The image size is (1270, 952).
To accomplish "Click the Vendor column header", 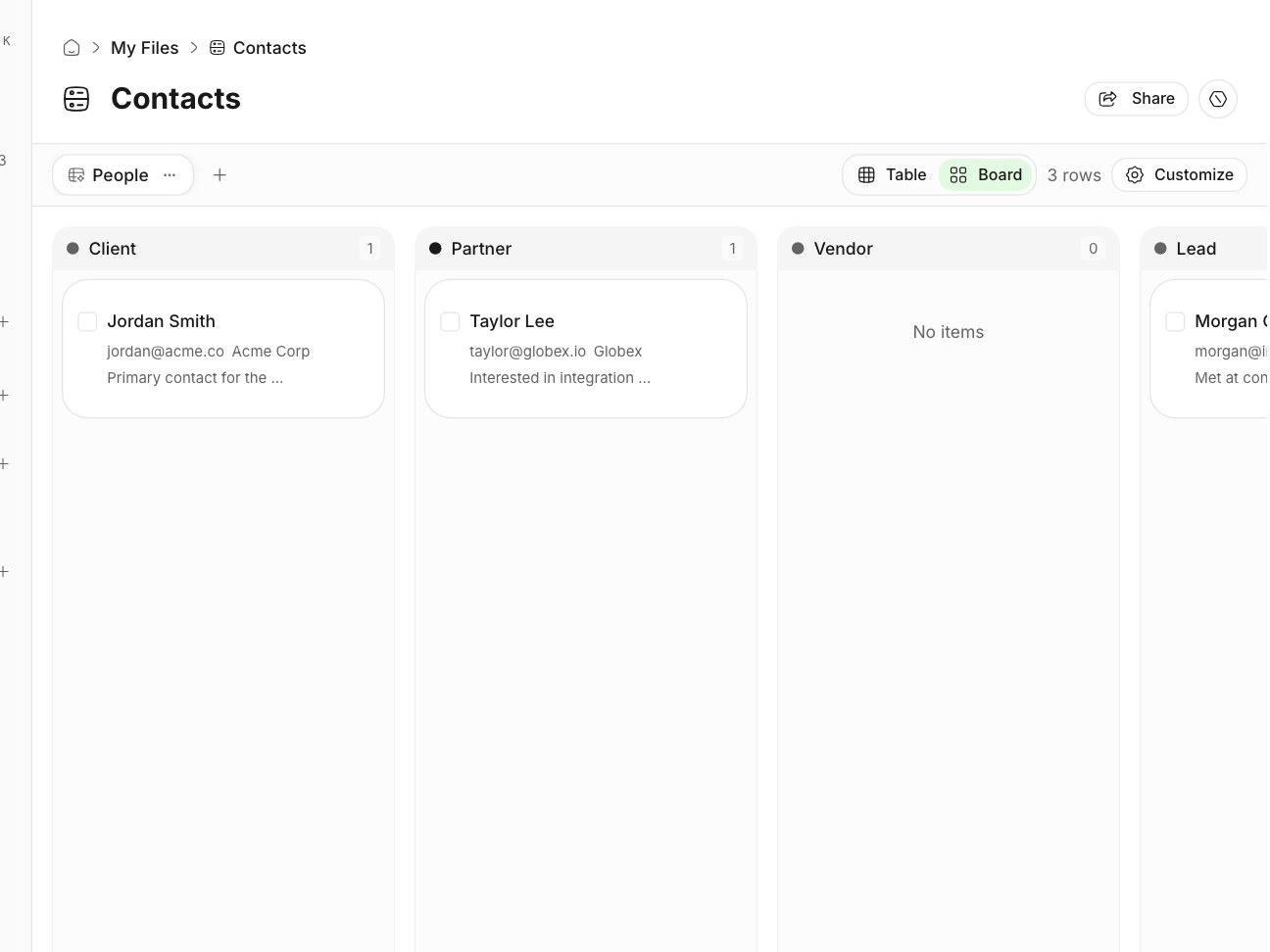I will coord(949,249).
